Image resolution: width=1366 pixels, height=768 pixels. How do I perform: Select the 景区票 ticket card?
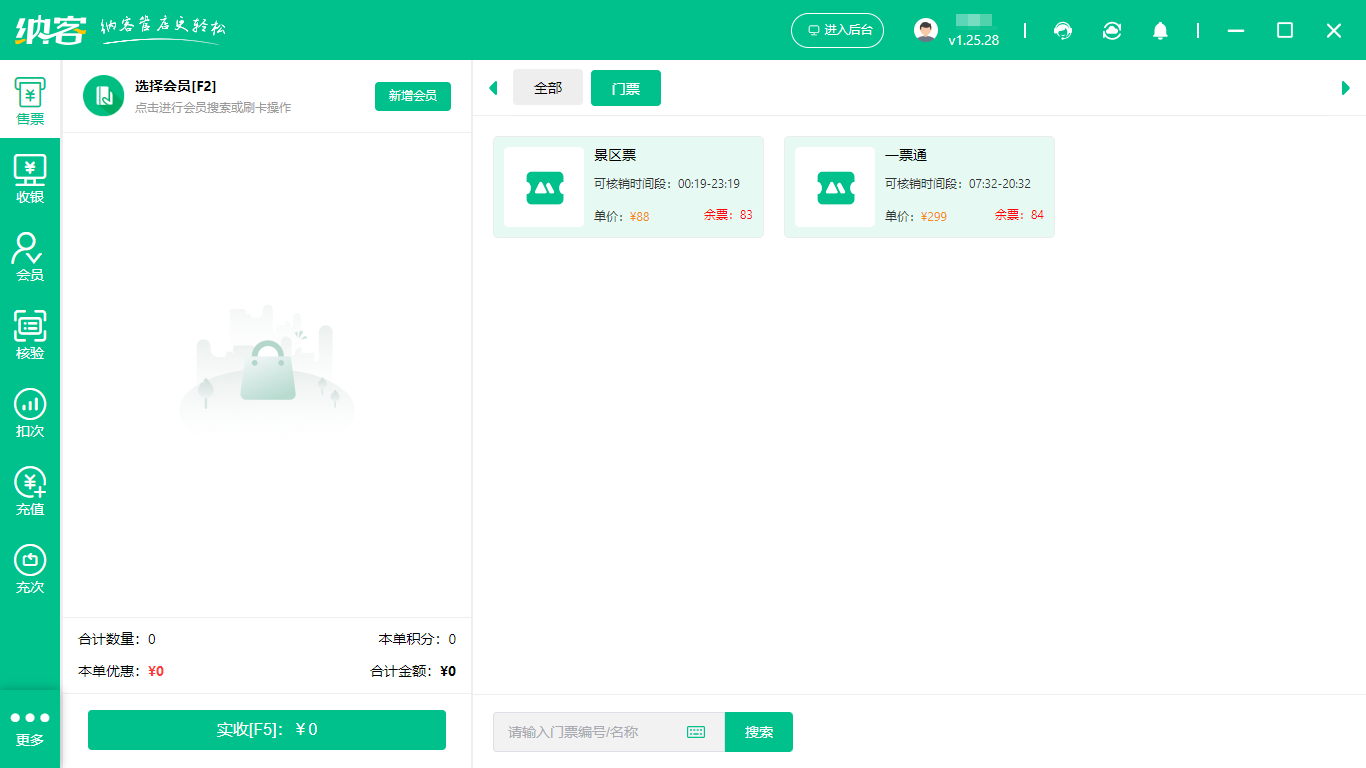[628, 186]
